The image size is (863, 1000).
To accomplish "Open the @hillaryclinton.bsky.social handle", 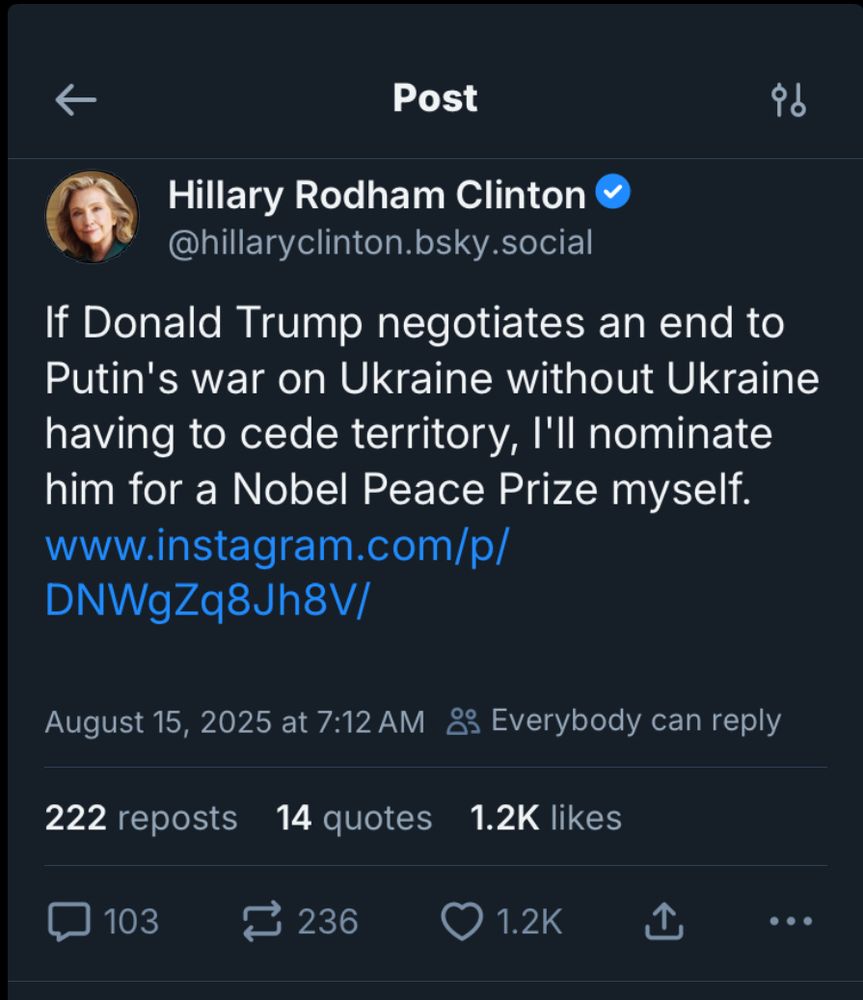I will coord(380,243).
